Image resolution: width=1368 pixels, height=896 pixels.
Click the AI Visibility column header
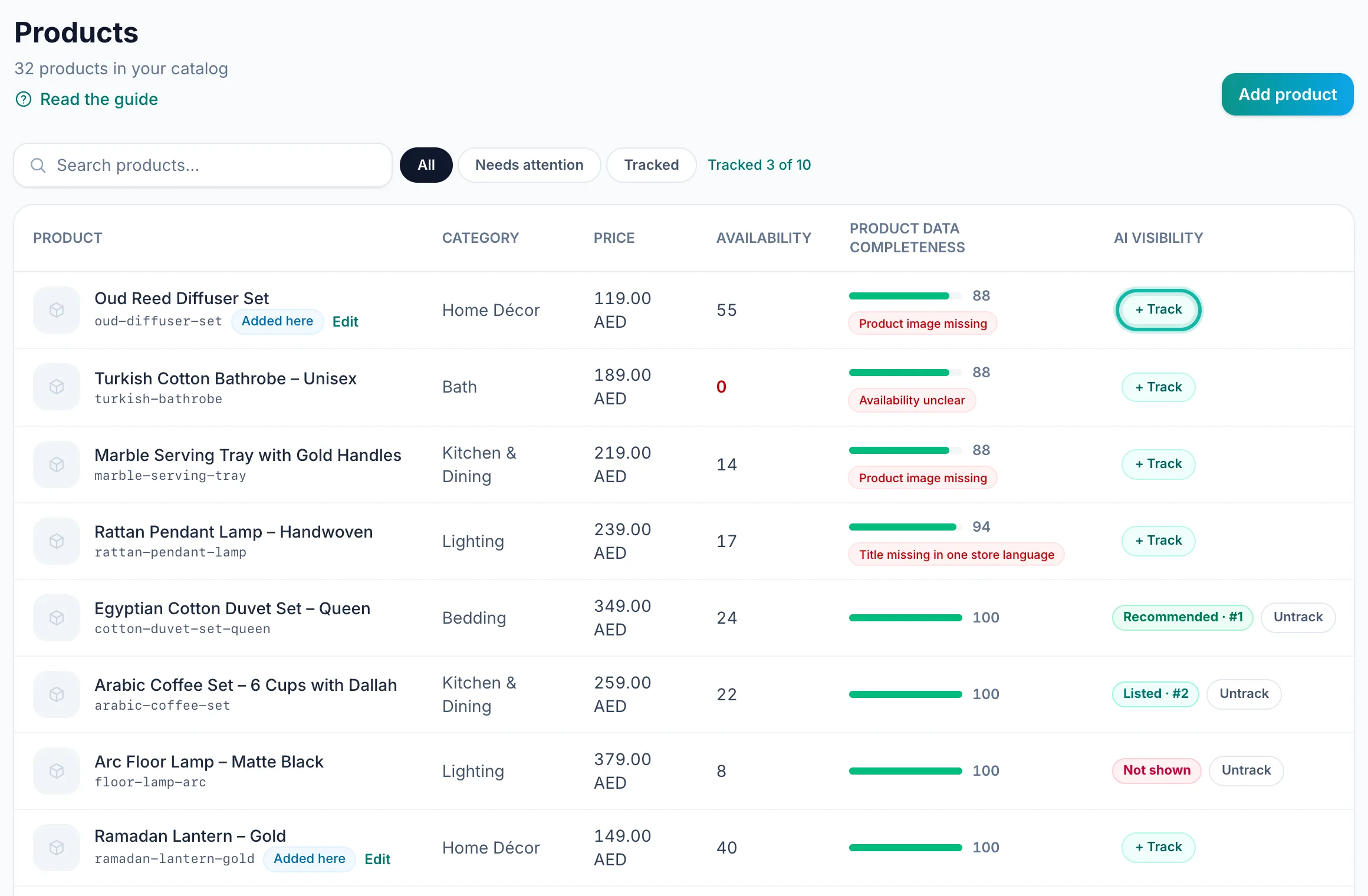coord(1158,238)
